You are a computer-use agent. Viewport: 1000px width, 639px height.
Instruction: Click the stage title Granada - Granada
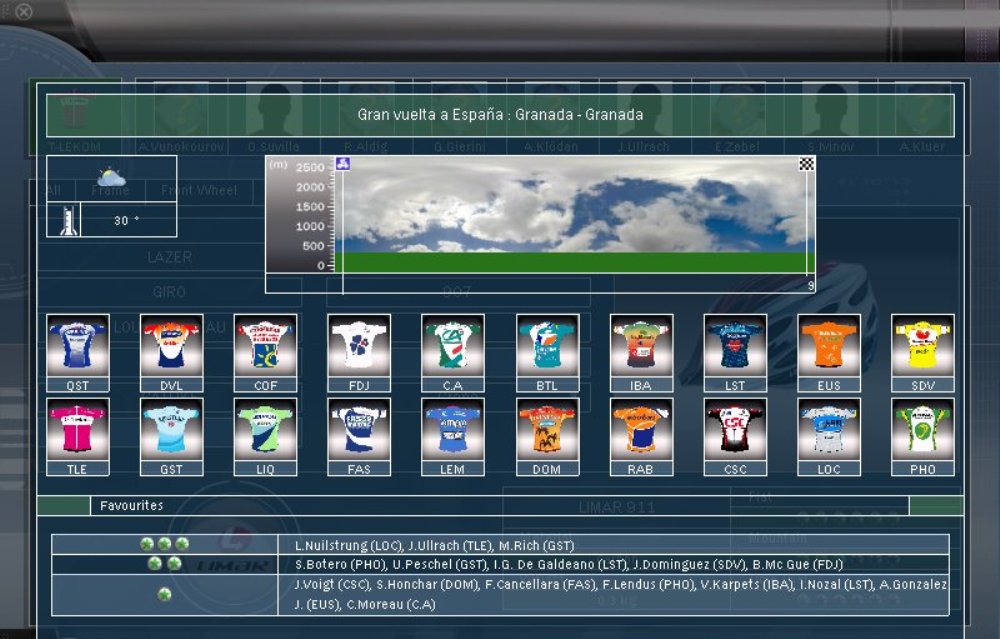pos(500,115)
